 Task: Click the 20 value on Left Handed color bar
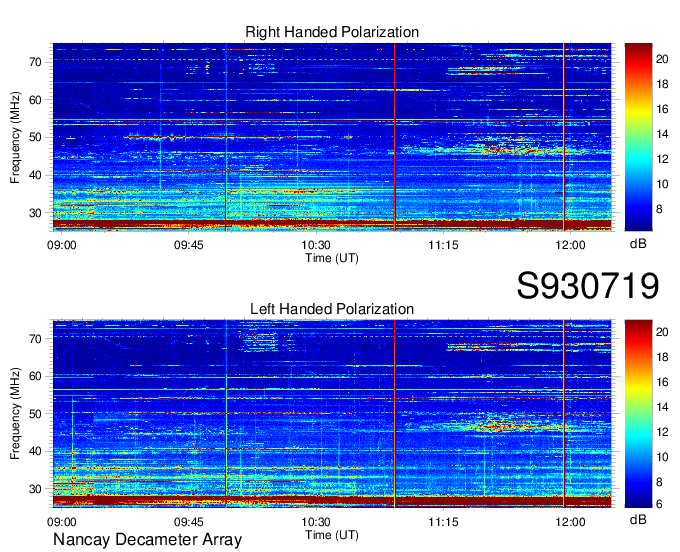(x=662, y=332)
